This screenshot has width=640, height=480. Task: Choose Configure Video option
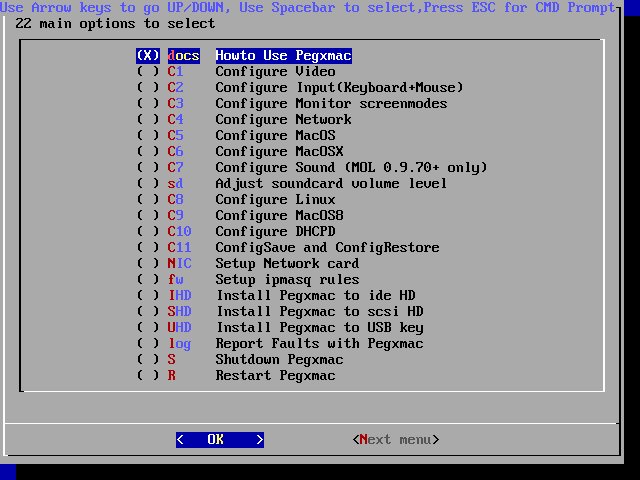pyautogui.click(x=276, y=71)
